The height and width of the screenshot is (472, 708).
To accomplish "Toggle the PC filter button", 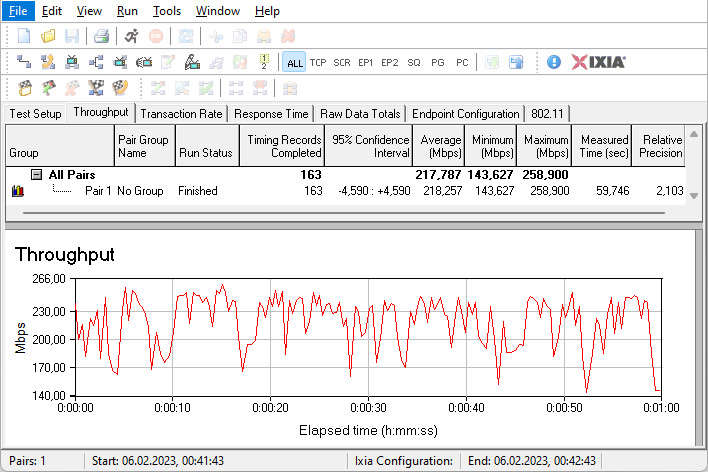I will coord(462,62).
